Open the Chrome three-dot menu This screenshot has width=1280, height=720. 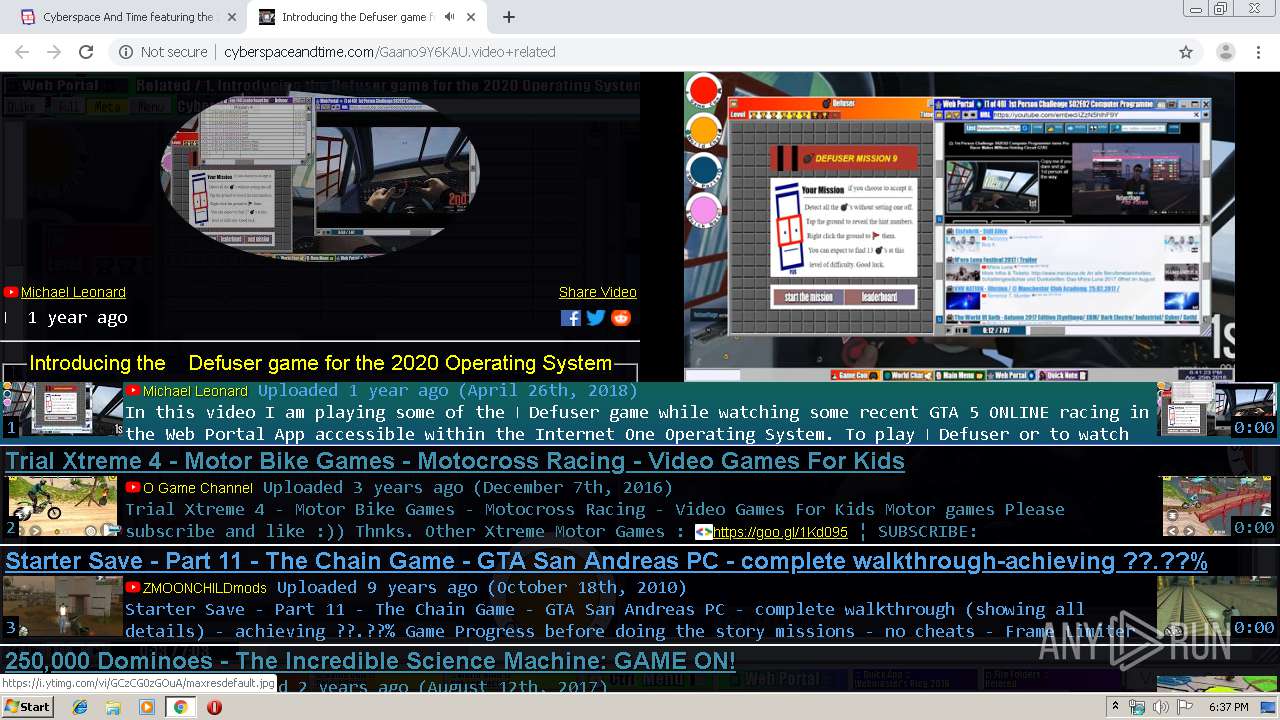pos(1257,52)
